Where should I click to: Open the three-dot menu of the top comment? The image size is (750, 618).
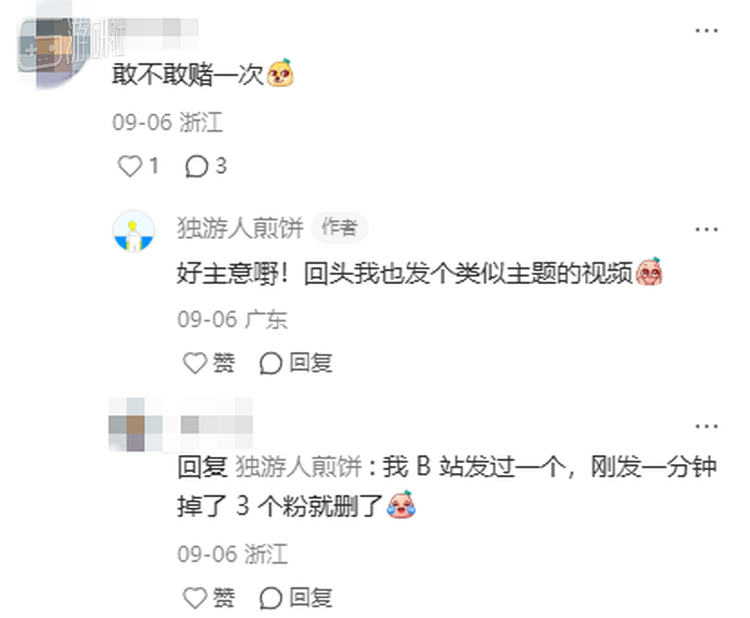(x=706, y=31)
